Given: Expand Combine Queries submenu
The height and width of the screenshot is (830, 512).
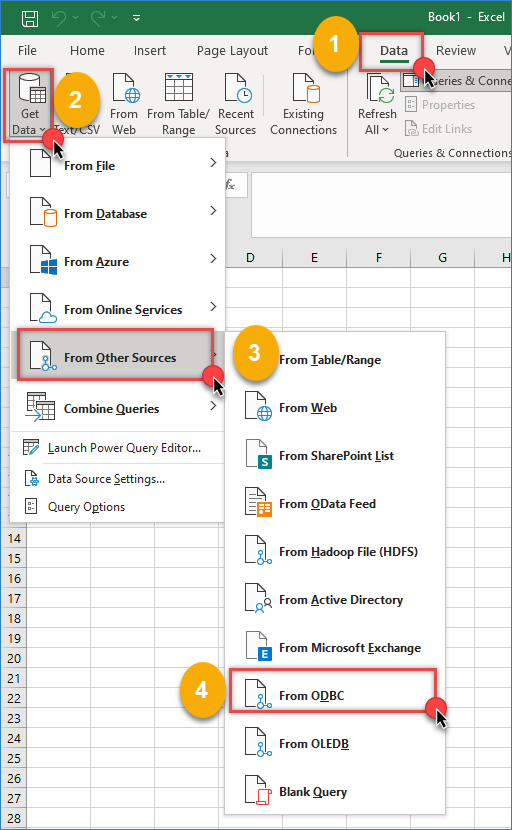Looking at the screenshot, I should pos(118,408).
